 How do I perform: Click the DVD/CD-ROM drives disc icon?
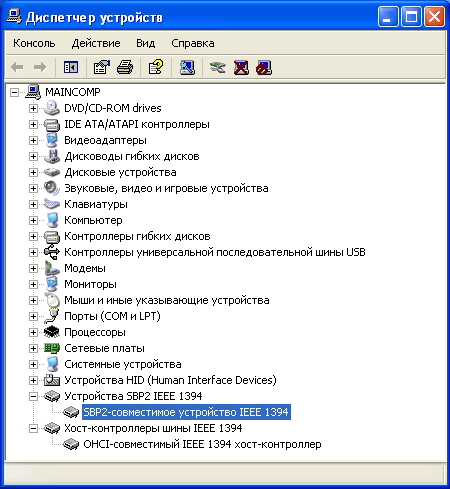[52, 108]
